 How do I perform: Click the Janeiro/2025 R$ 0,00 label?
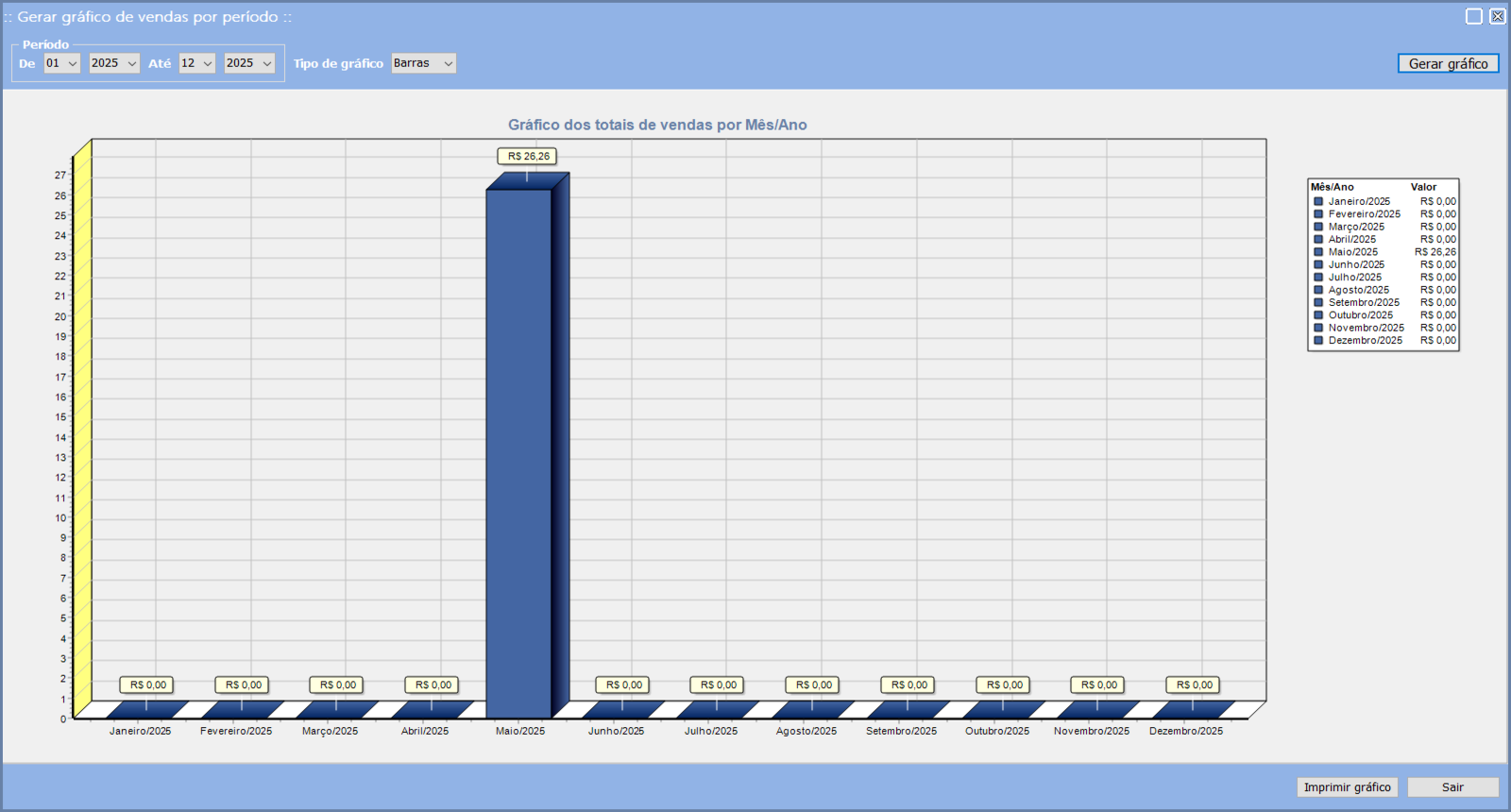(x=147, y=685)
